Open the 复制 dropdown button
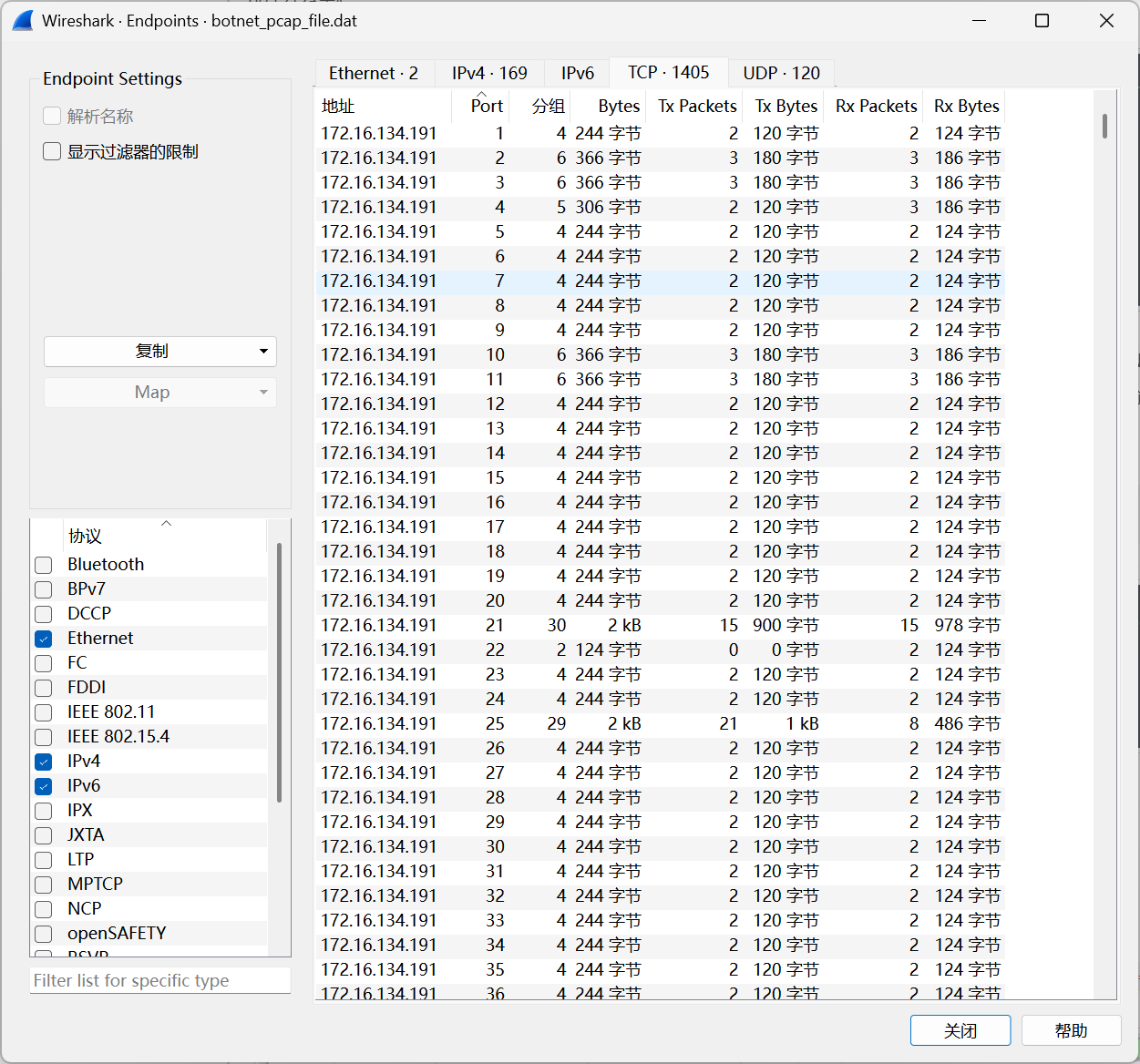 160,352
